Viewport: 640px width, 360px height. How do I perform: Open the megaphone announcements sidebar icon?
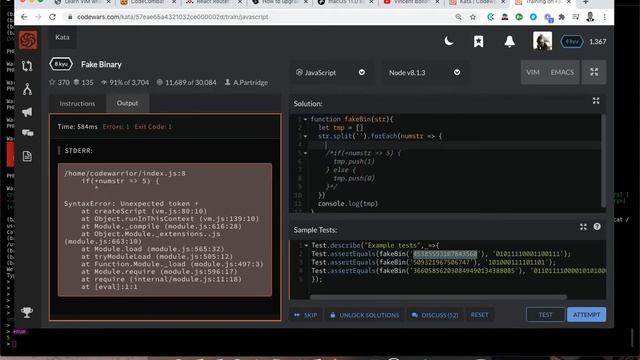click(x=27, y=112)
